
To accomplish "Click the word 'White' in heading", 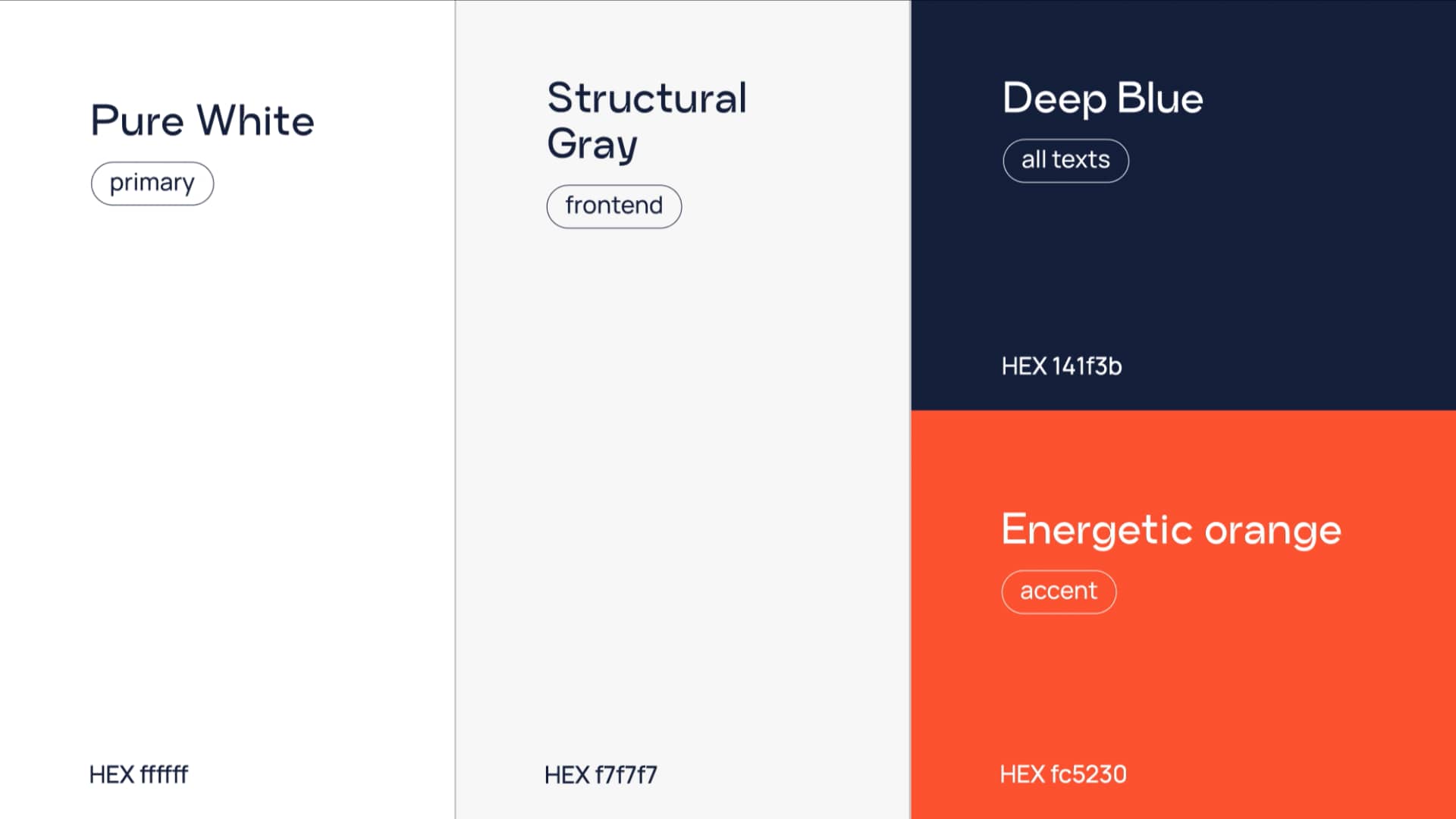I will tap(256, 120).
